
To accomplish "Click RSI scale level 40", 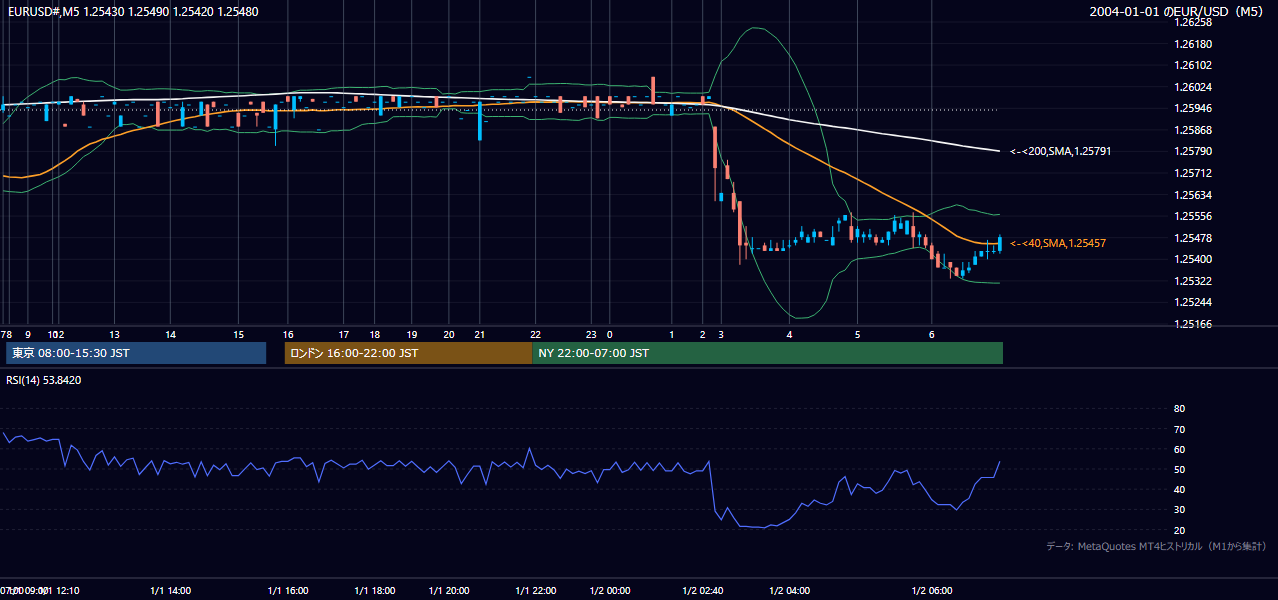I will [x=1179, y=489].
